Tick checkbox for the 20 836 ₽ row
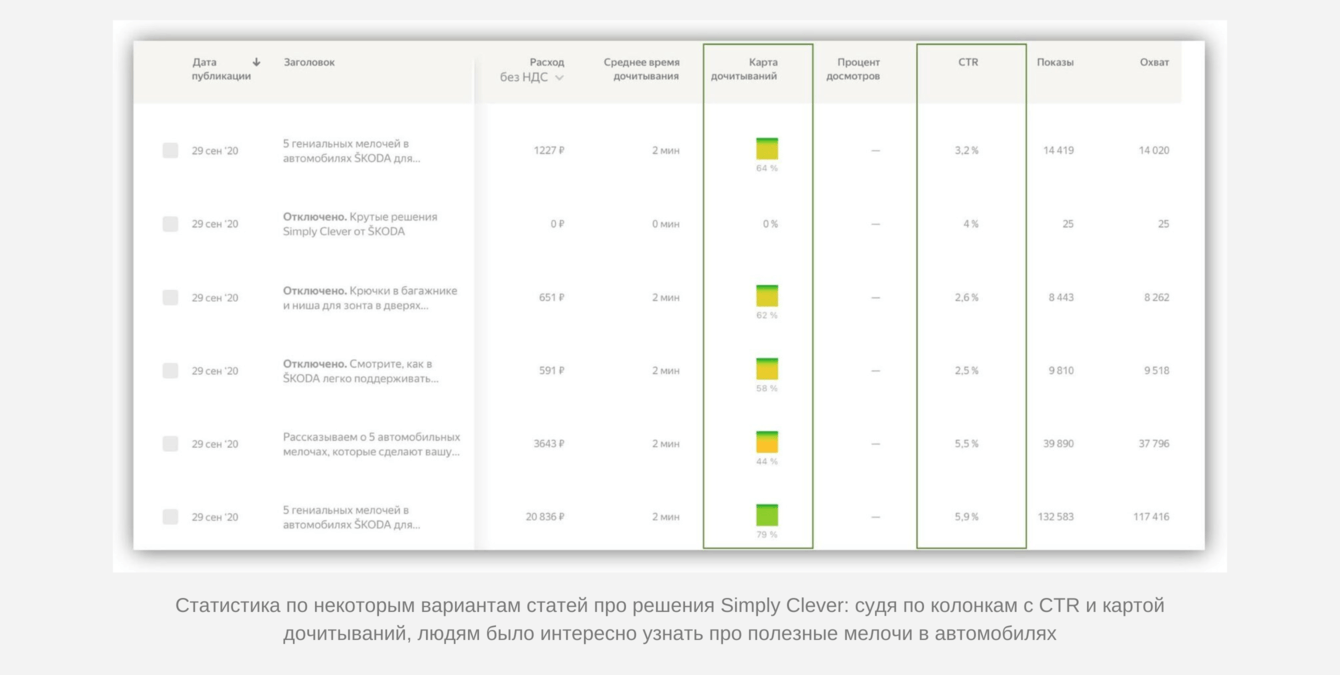1340x675 pixels. (170, 517)
